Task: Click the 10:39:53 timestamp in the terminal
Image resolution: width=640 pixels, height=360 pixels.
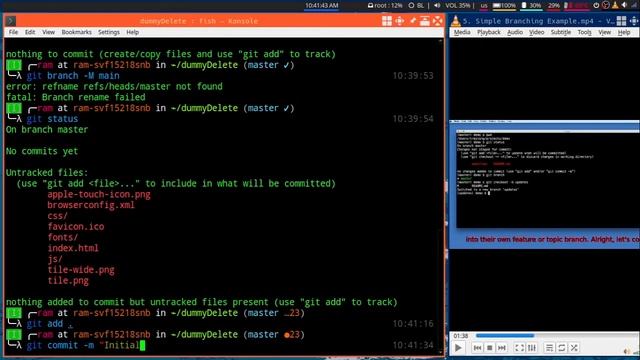Action: pyautogui.click(x=413, y=76)
